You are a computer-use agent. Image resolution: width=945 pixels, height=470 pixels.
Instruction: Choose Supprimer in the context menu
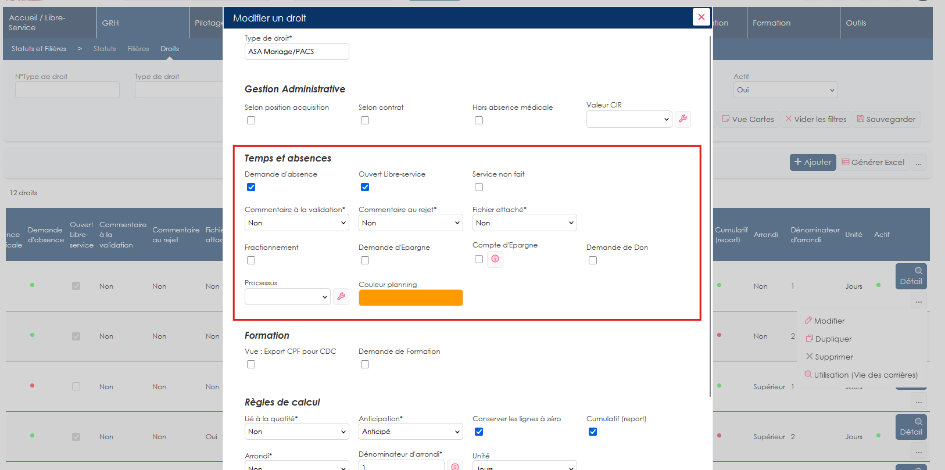pos(829,357)
